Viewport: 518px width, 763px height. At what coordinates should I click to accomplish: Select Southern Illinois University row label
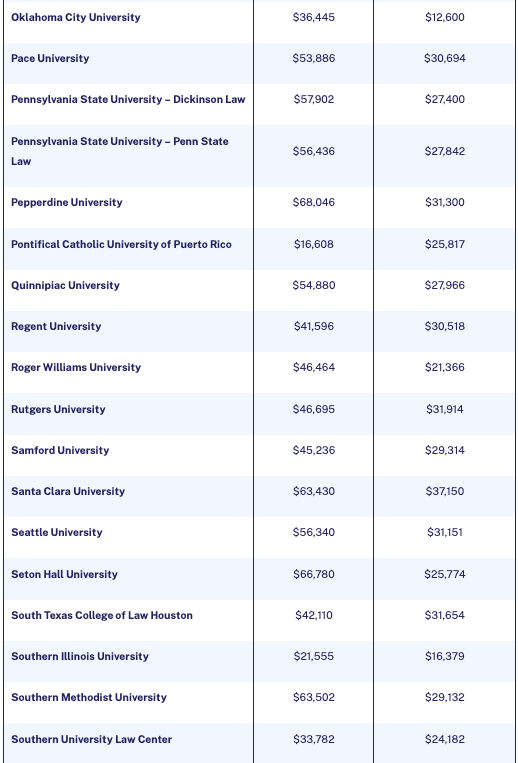point(80,656)
